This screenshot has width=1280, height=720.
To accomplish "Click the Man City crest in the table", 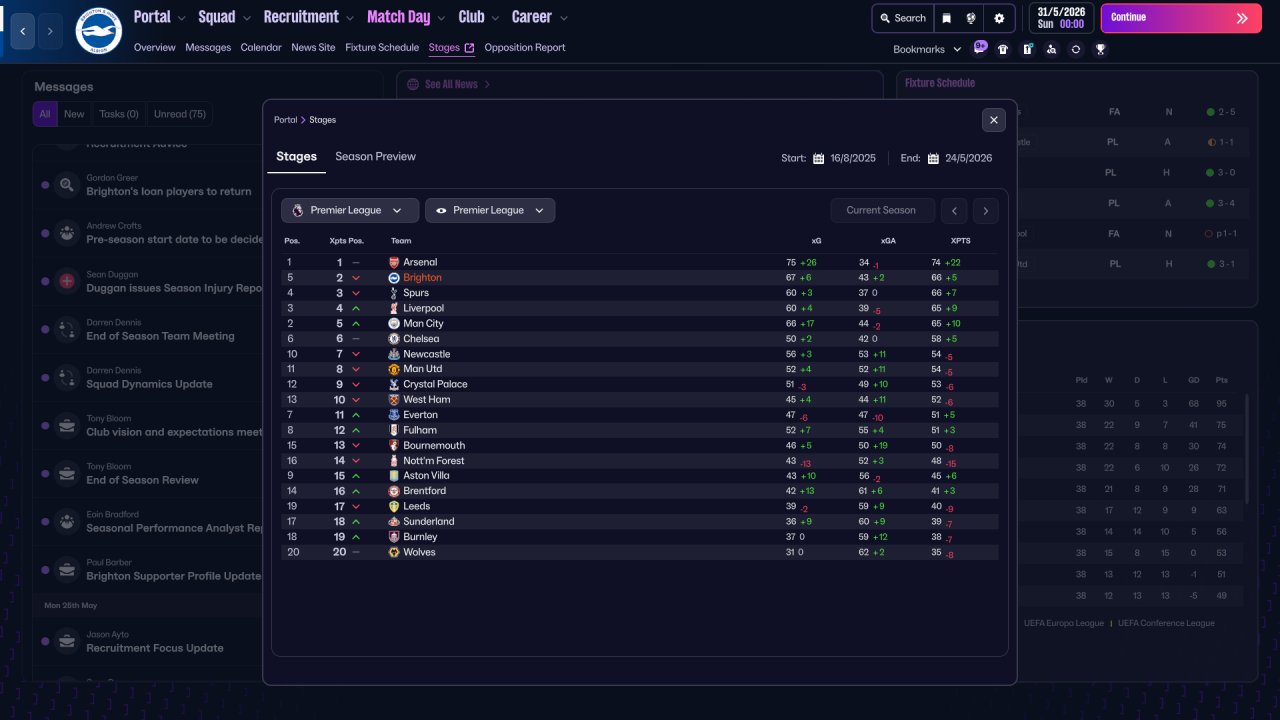I will 394,323.
